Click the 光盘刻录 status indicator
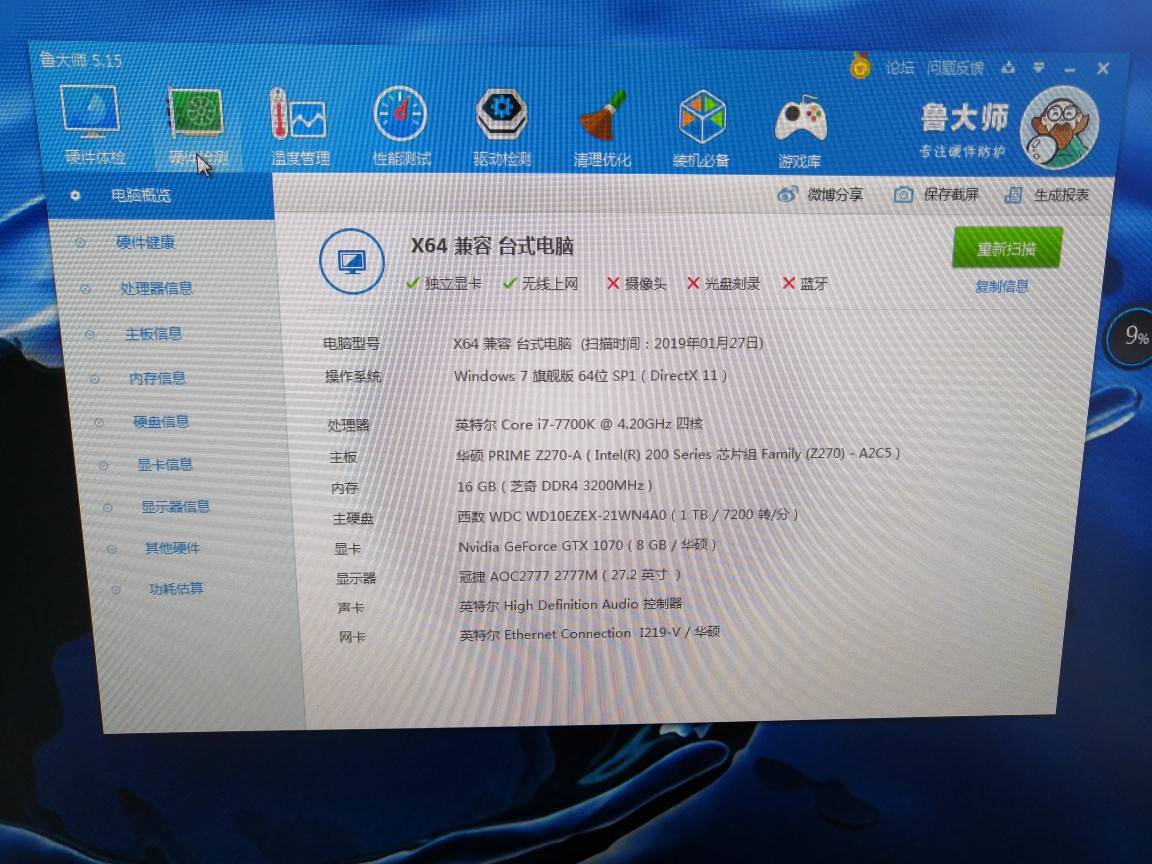The height and width of the screenshot is (864, 1152). pos(723,284)
